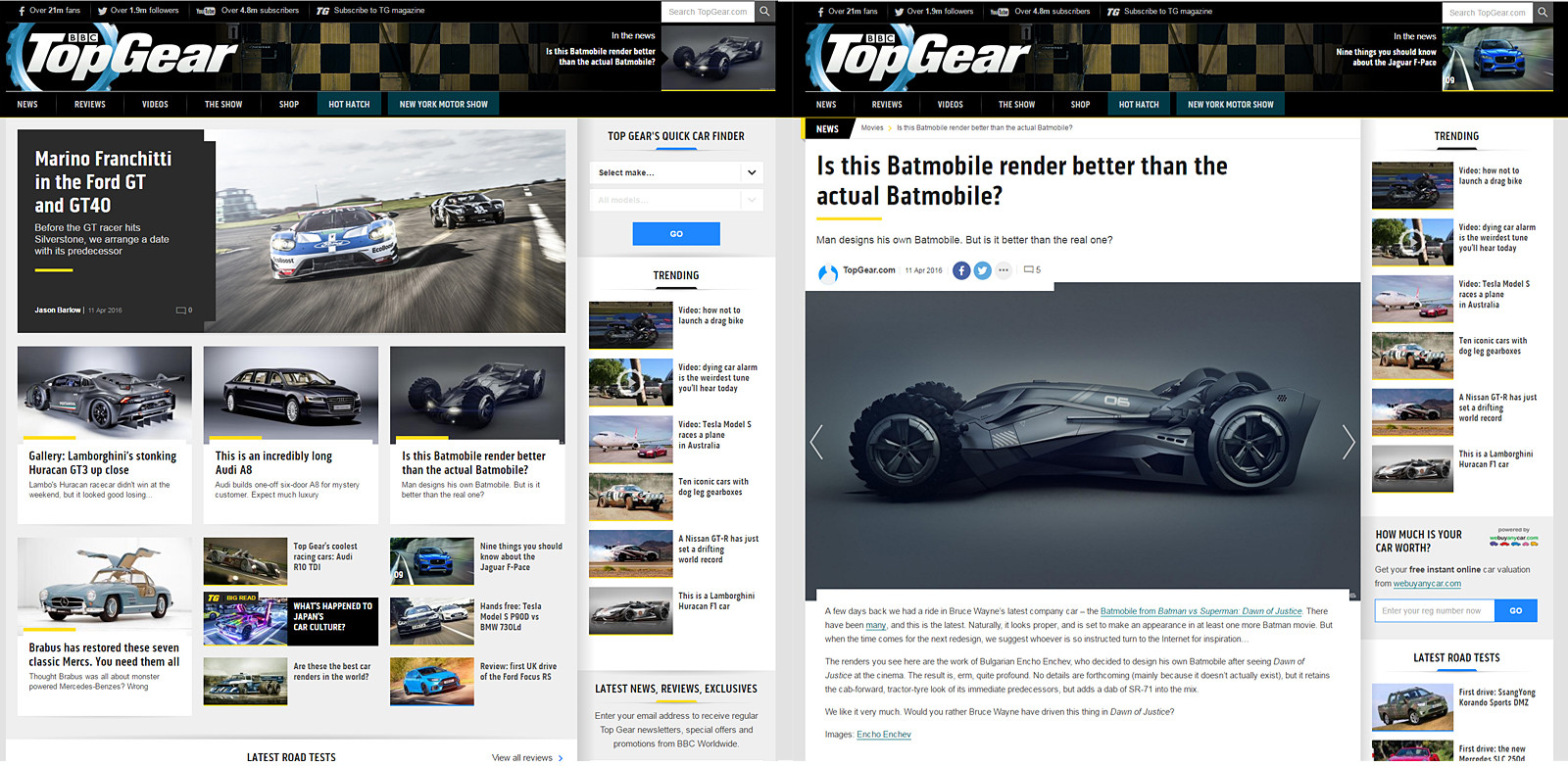Click header Jaguar F-Pace teaser in right page

point(1444,57)
